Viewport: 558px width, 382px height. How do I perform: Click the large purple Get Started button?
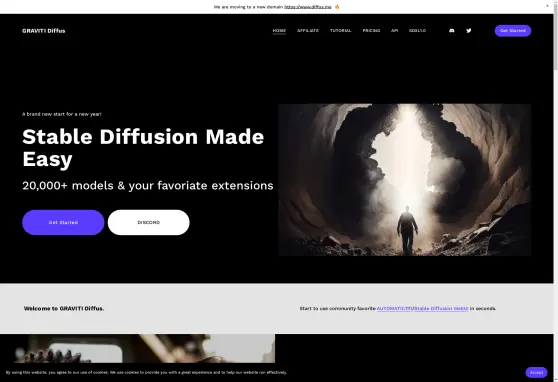(x=63, y=223)
